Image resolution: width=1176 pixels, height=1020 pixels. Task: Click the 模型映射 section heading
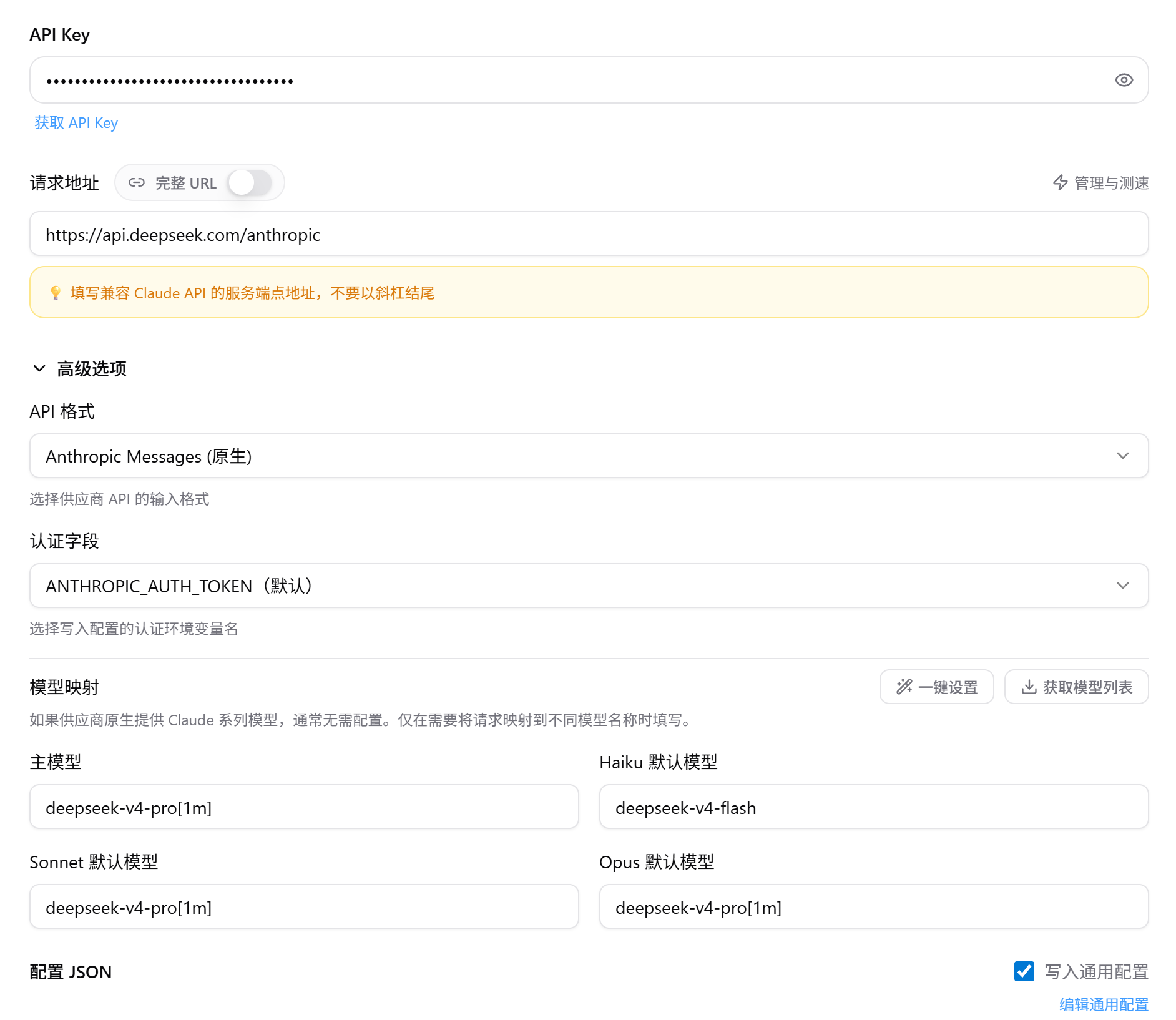[x=64, y=687]
